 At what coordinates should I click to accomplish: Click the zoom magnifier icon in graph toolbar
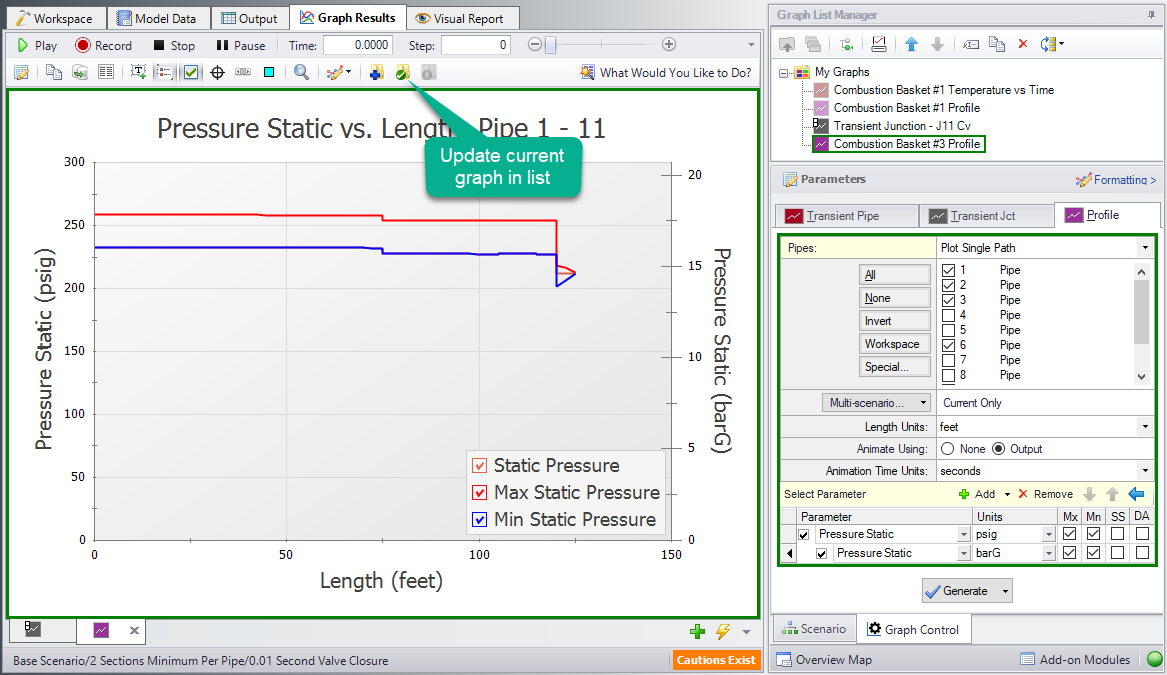301,72
